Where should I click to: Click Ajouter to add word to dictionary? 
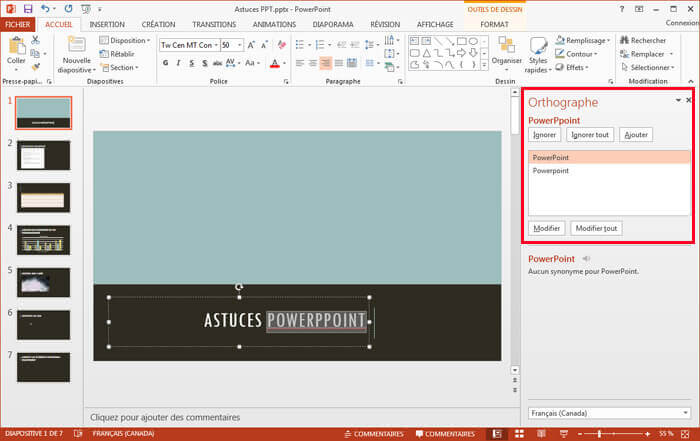point(636,134)
